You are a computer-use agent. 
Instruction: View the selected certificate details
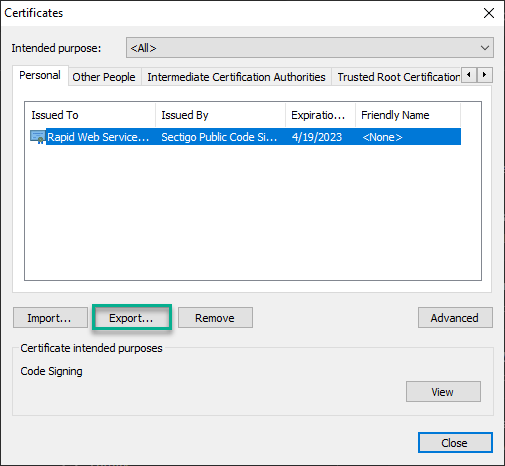tap(443, 392)
